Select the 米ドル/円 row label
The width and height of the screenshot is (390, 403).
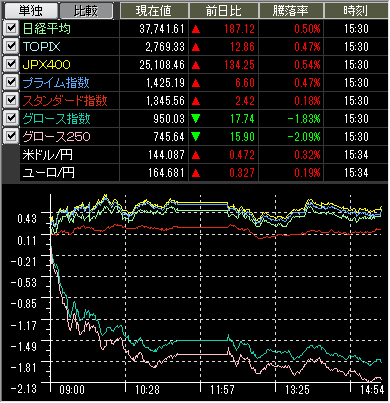[48, 155]
